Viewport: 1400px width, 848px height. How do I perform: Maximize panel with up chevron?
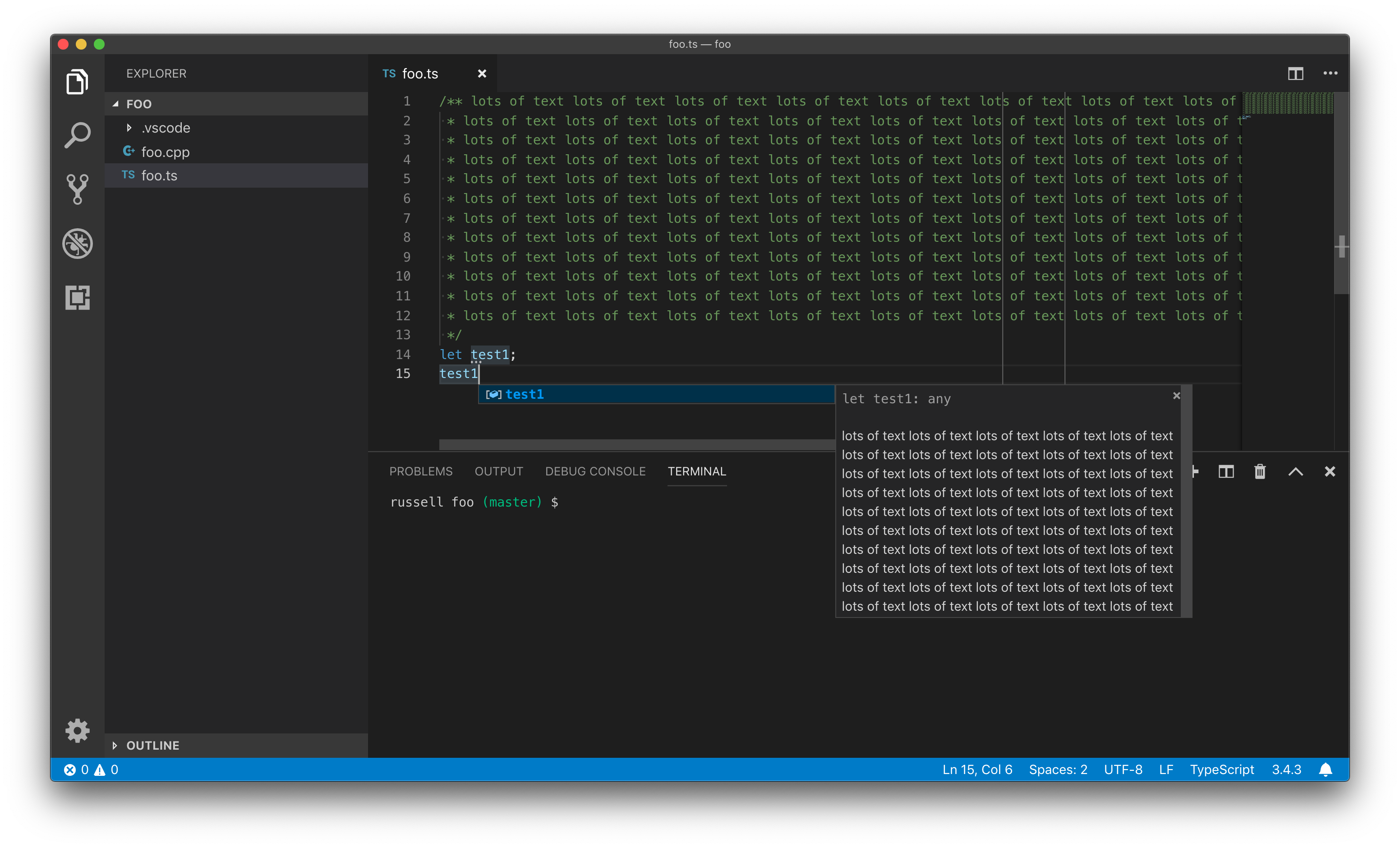coord(1295,471)
